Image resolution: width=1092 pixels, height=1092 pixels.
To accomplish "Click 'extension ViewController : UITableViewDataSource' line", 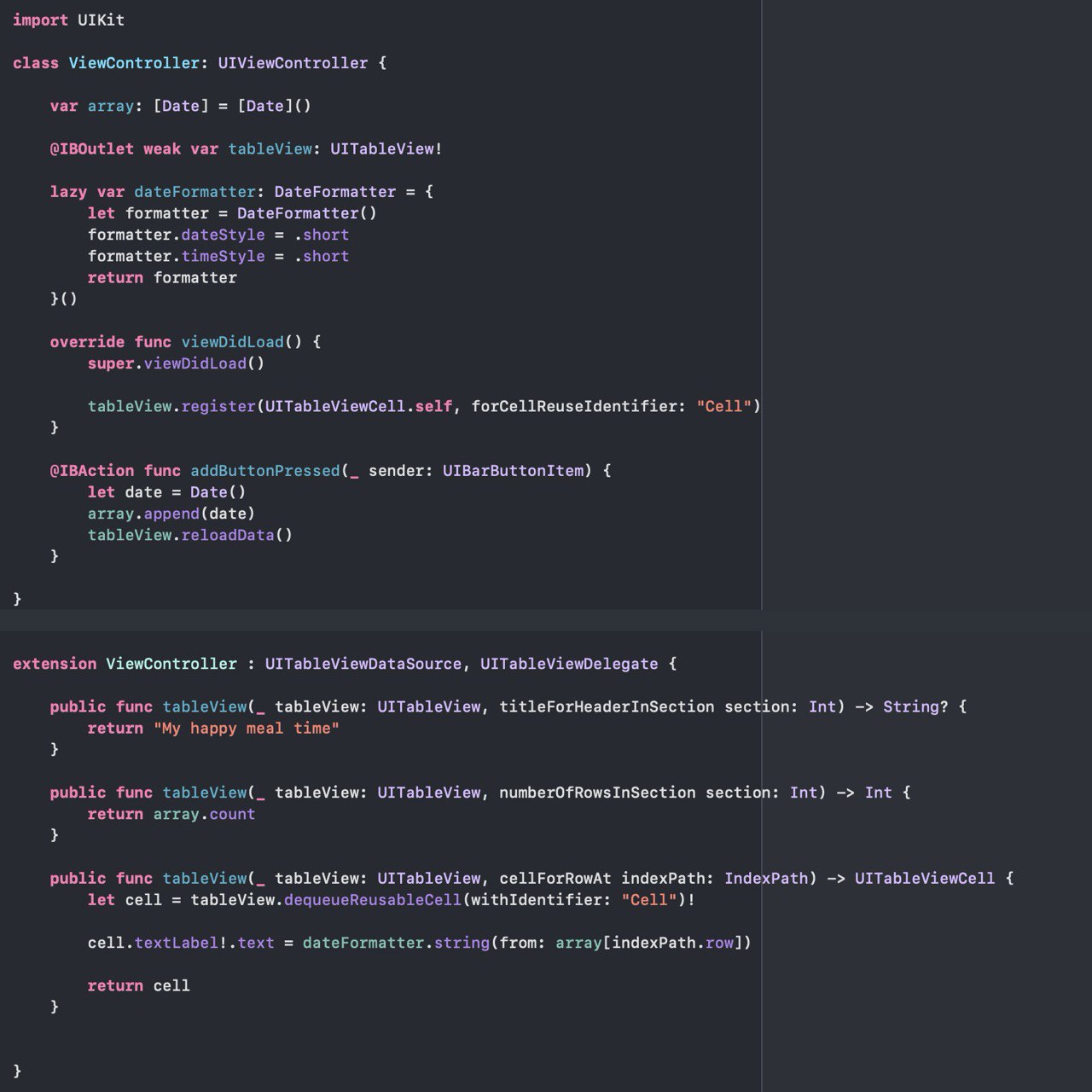I will point(345,664).
